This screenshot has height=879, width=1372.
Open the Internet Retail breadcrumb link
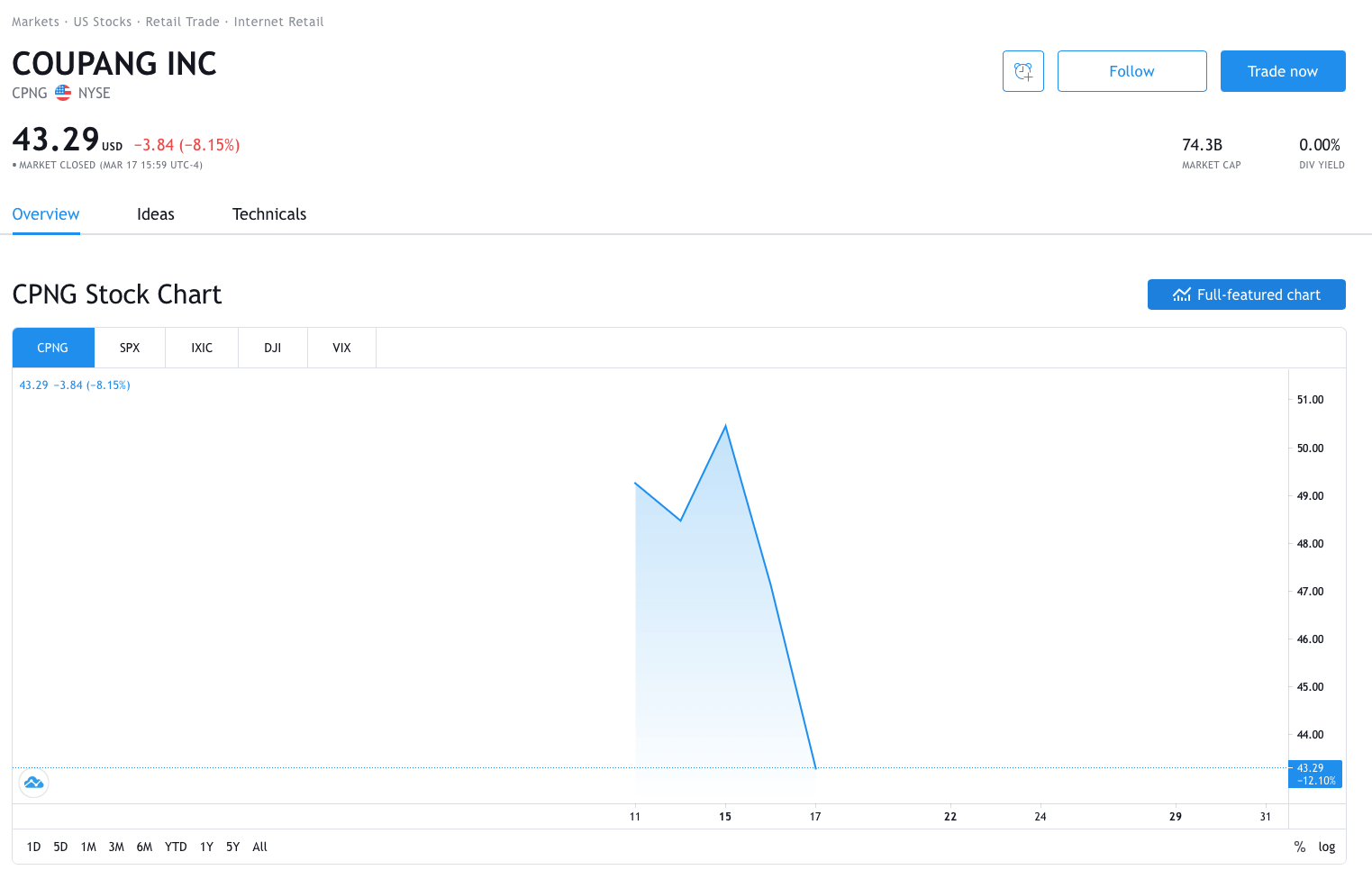pos(278,22)
